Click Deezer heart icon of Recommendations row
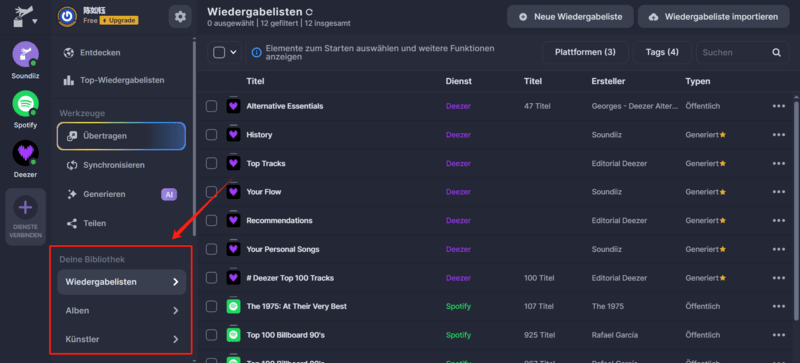 pos(233,221)
